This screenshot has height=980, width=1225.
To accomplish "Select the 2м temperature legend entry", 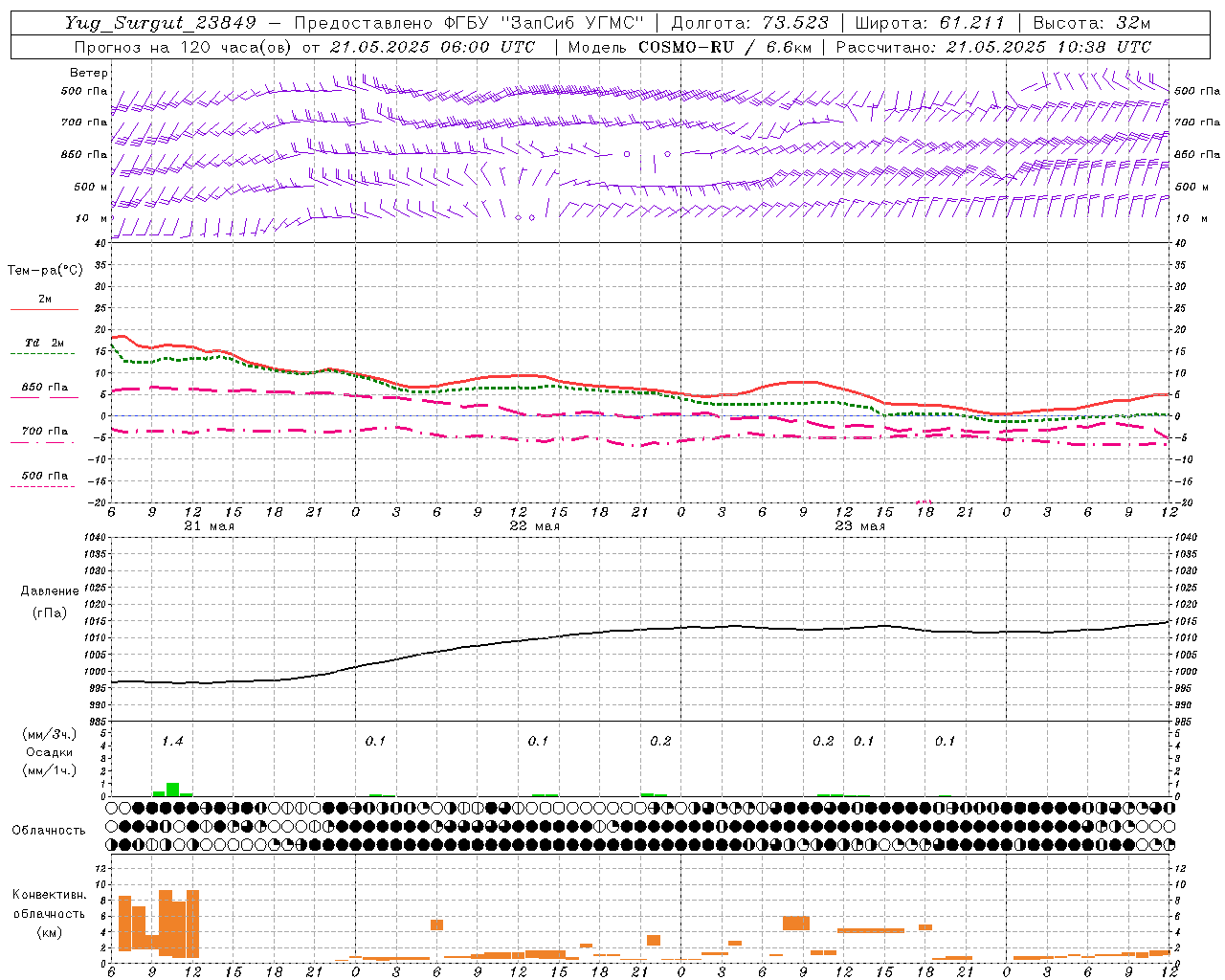I will click(45, 299).
